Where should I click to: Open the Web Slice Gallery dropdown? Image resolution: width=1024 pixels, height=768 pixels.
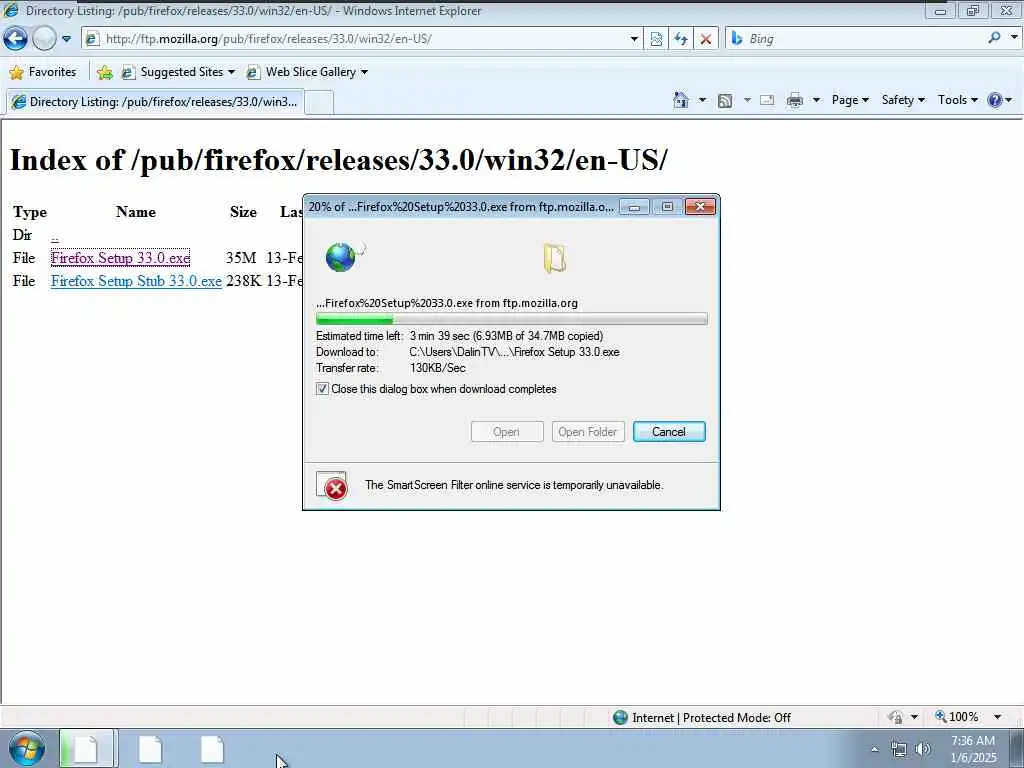307,72
